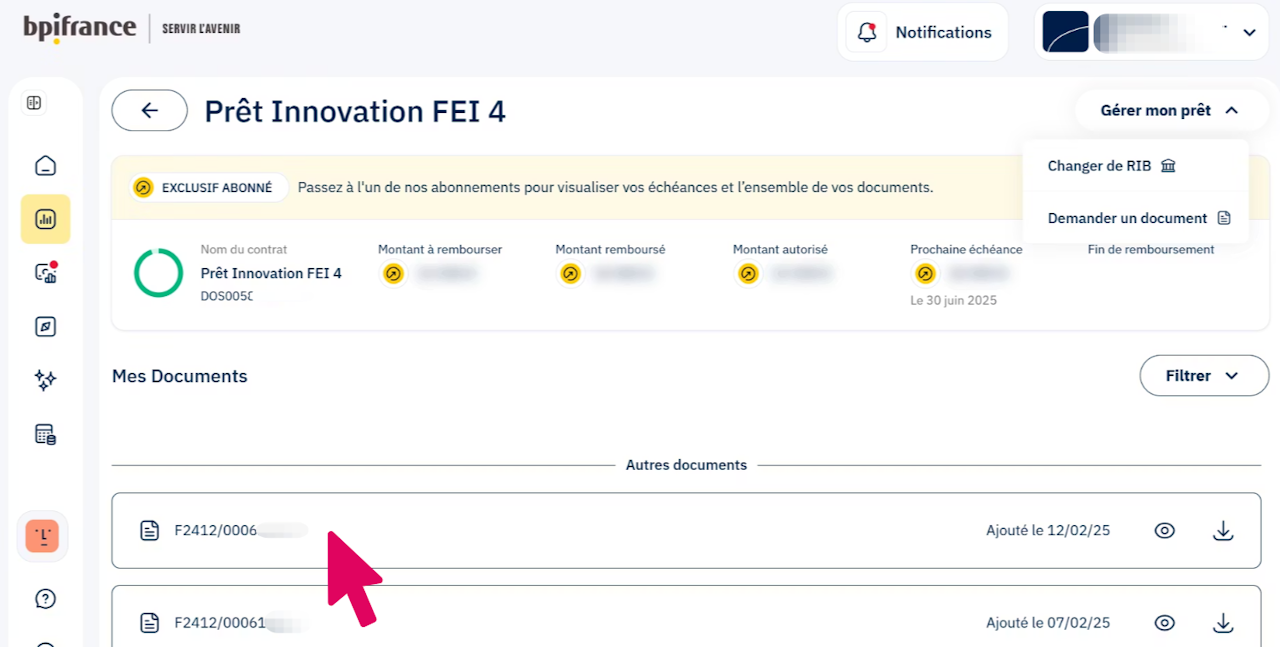Open the highlighted chart icon in sidebar
The height and width of the screenshot is (647, 1280).
45,219
